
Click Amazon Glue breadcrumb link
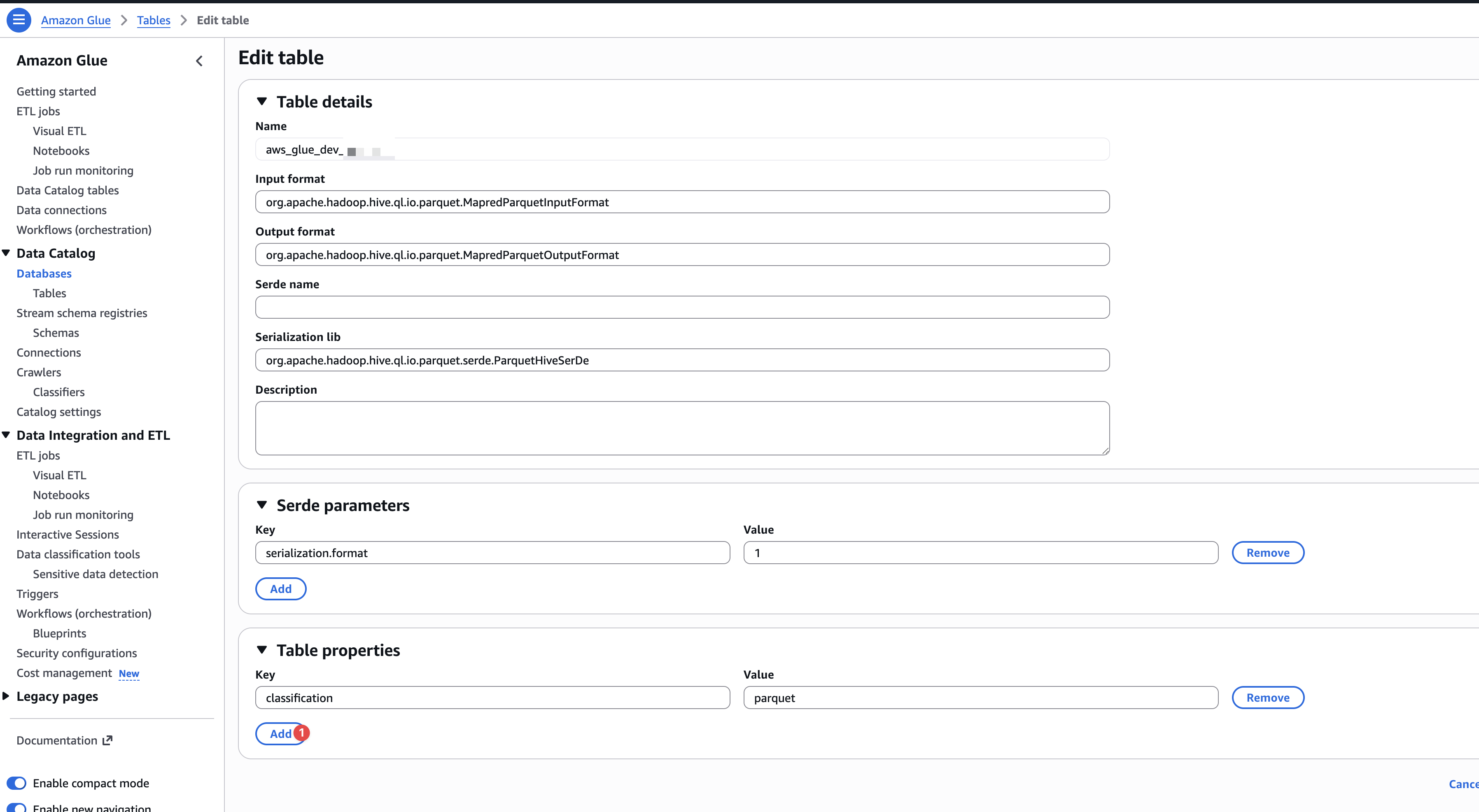(x=76, y=20)
